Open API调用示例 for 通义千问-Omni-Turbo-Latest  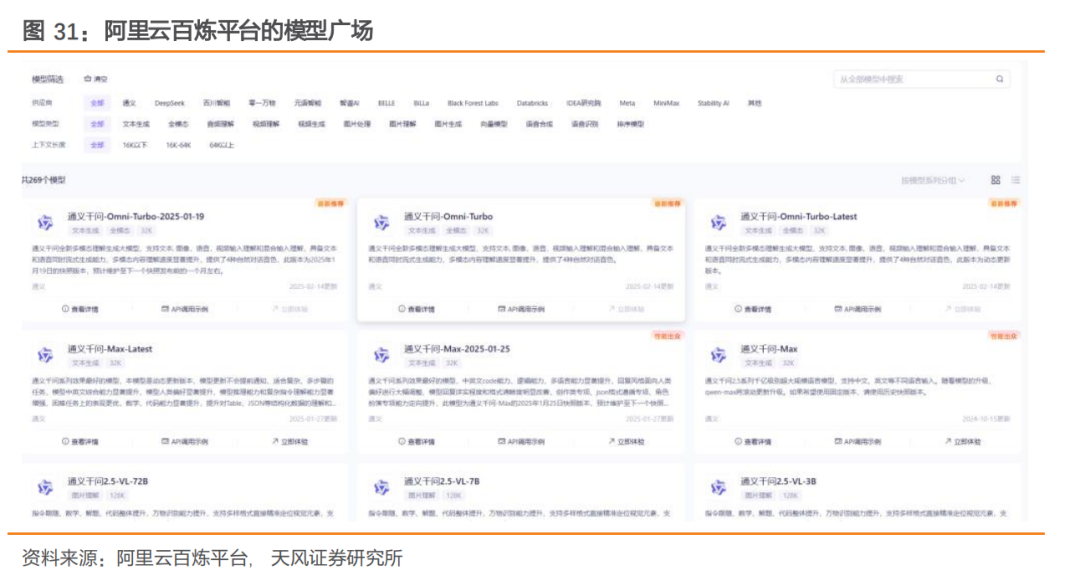(858, 309)
